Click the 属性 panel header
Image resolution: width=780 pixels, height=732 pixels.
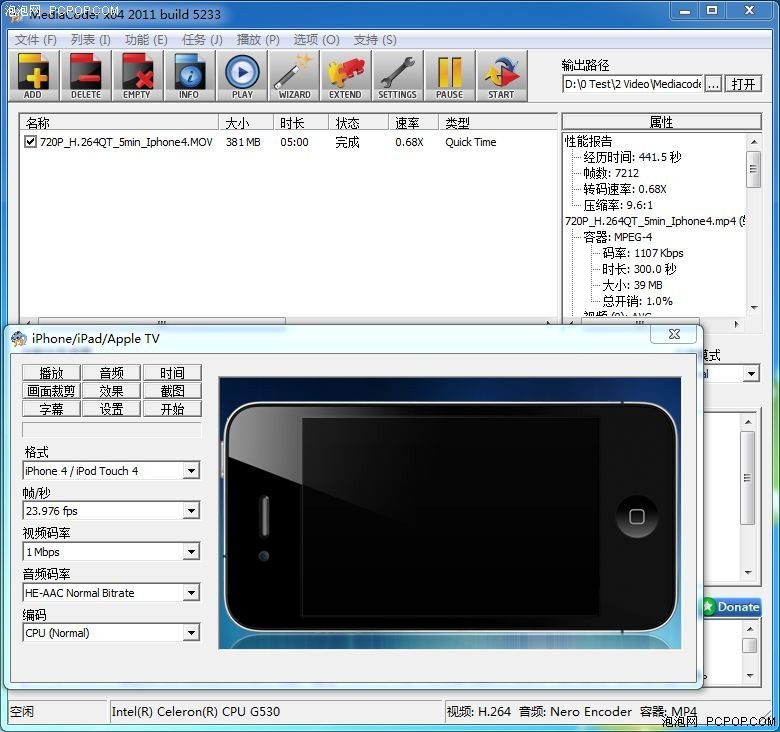pos(662,122)
